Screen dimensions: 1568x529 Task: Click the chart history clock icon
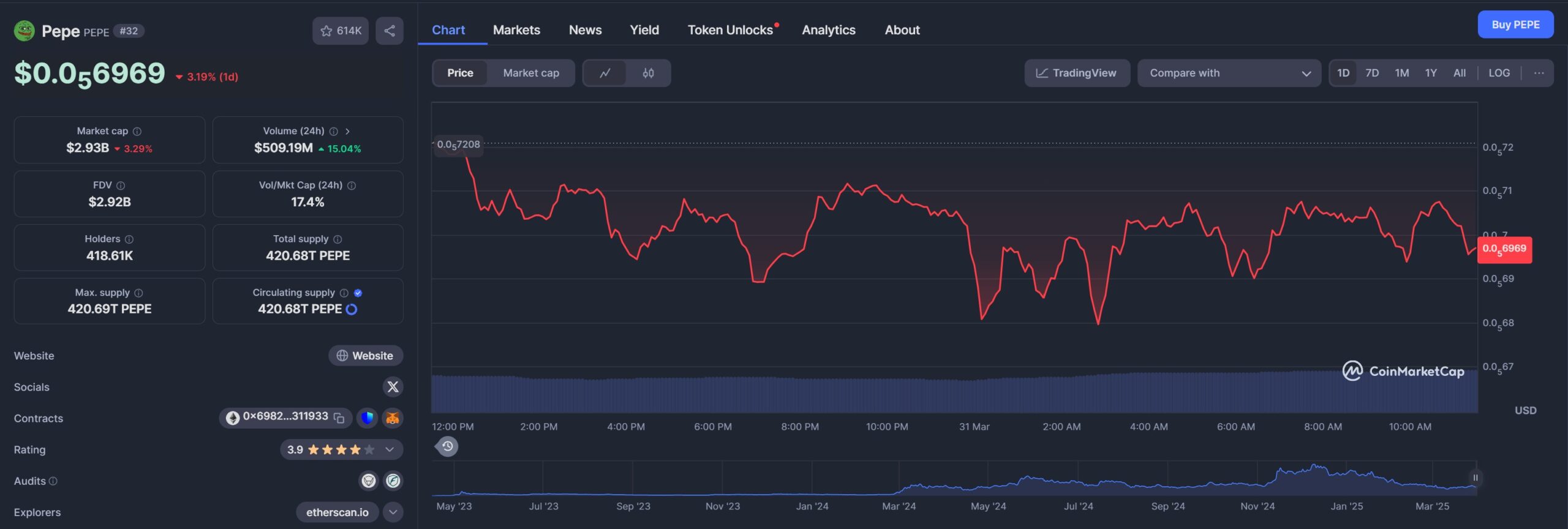pos(448,446)
